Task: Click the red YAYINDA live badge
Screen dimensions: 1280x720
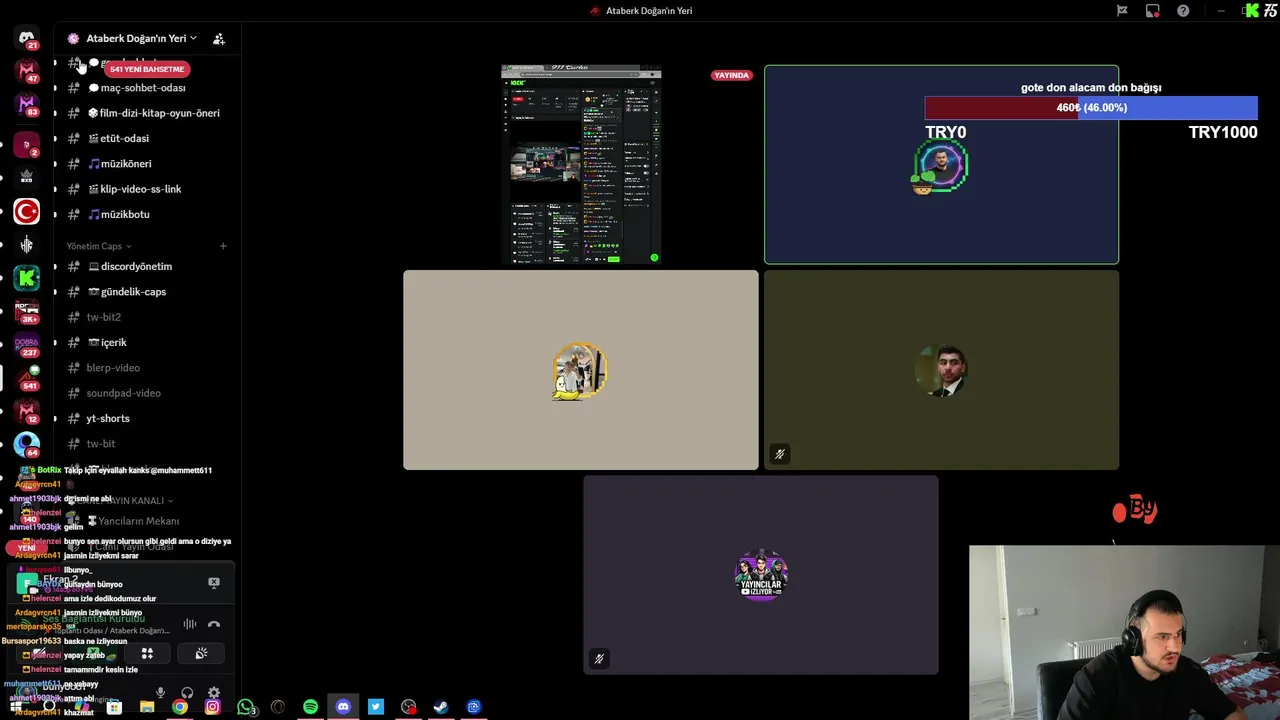Action: (x=731, y=75)
